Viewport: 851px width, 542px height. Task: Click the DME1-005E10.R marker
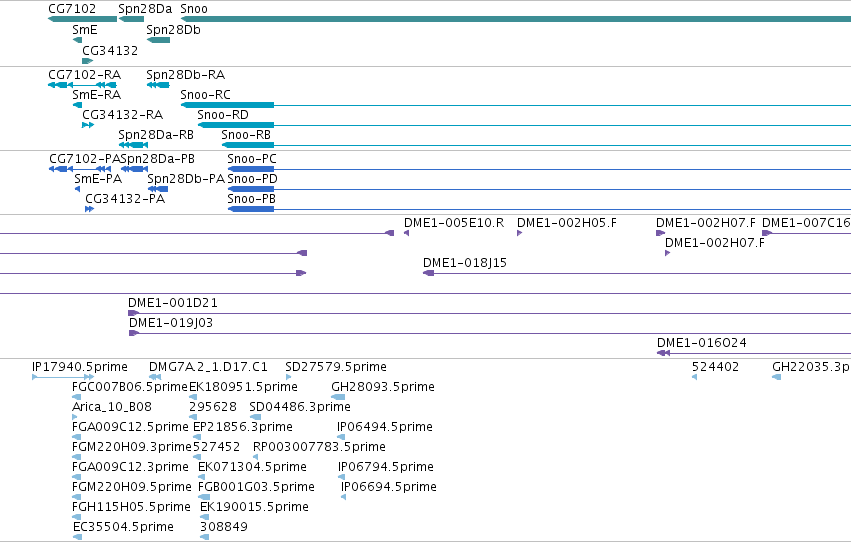click(x=407, y=233)
